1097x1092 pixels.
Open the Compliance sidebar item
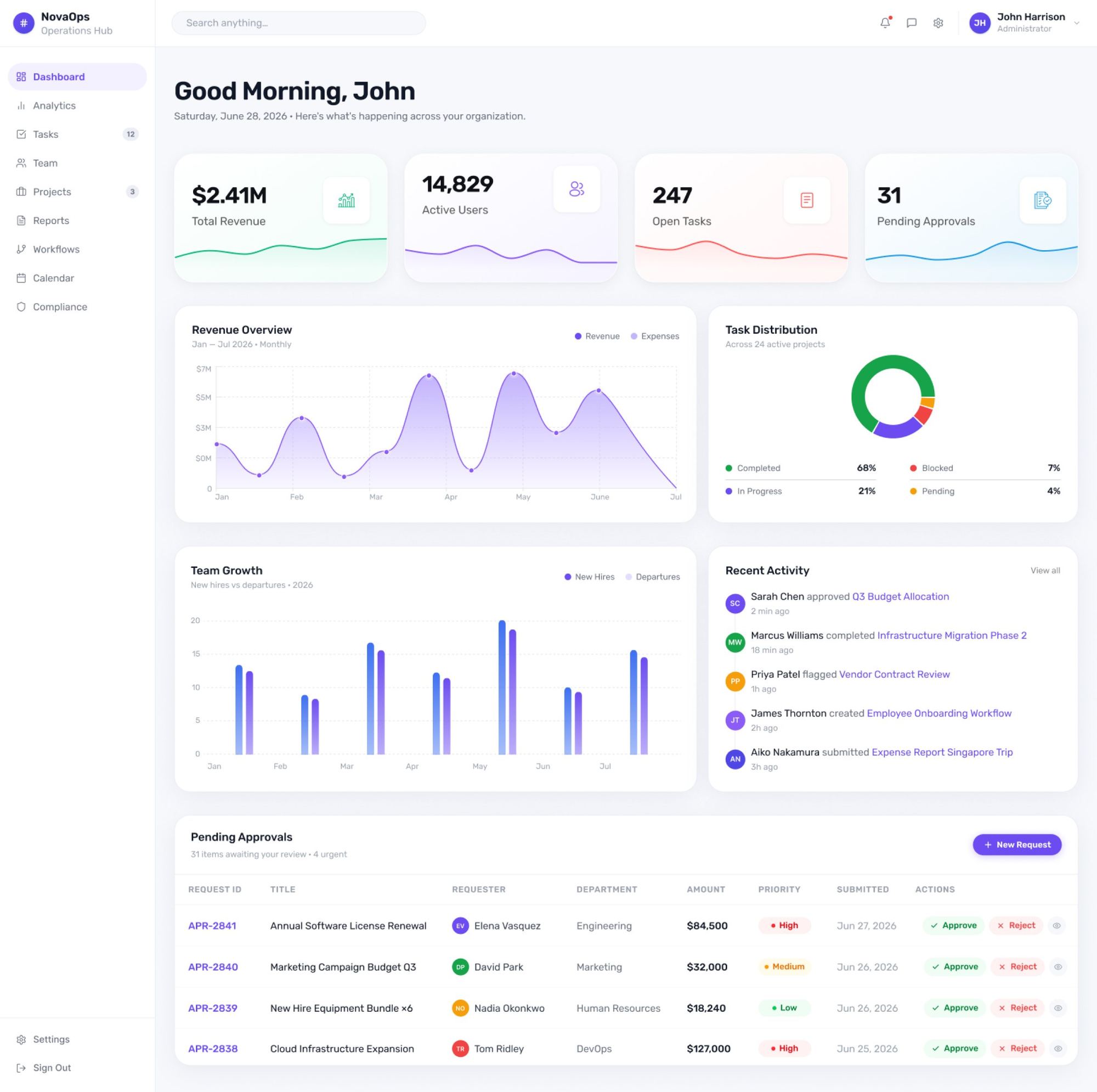click(77, 307)
